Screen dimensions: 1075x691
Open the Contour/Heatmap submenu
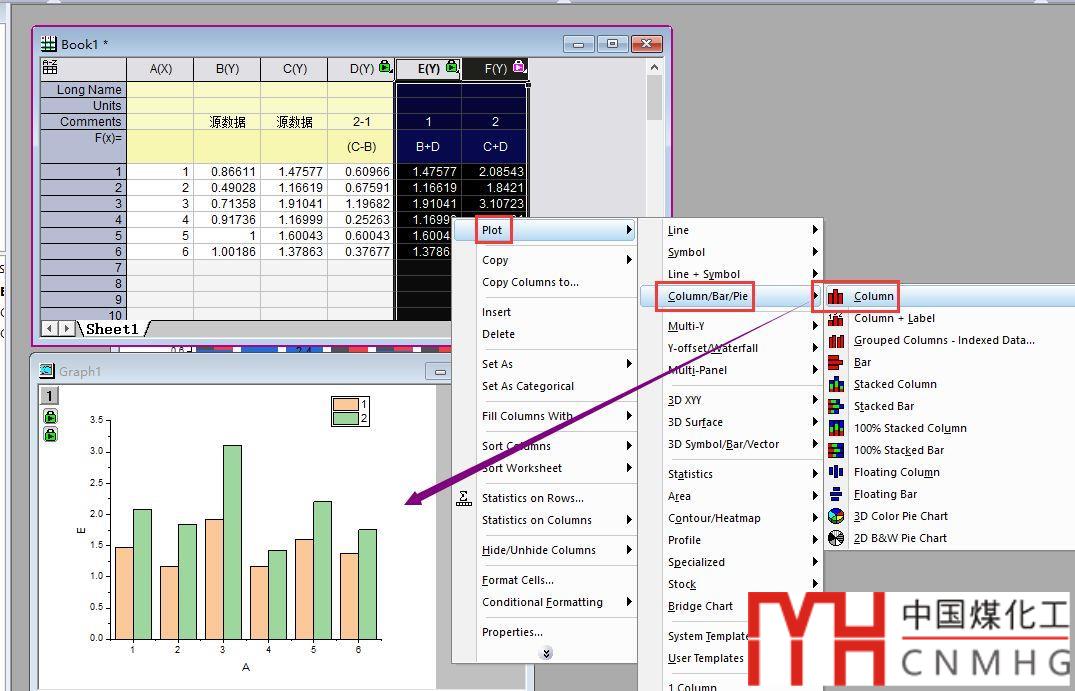(731, 518)
